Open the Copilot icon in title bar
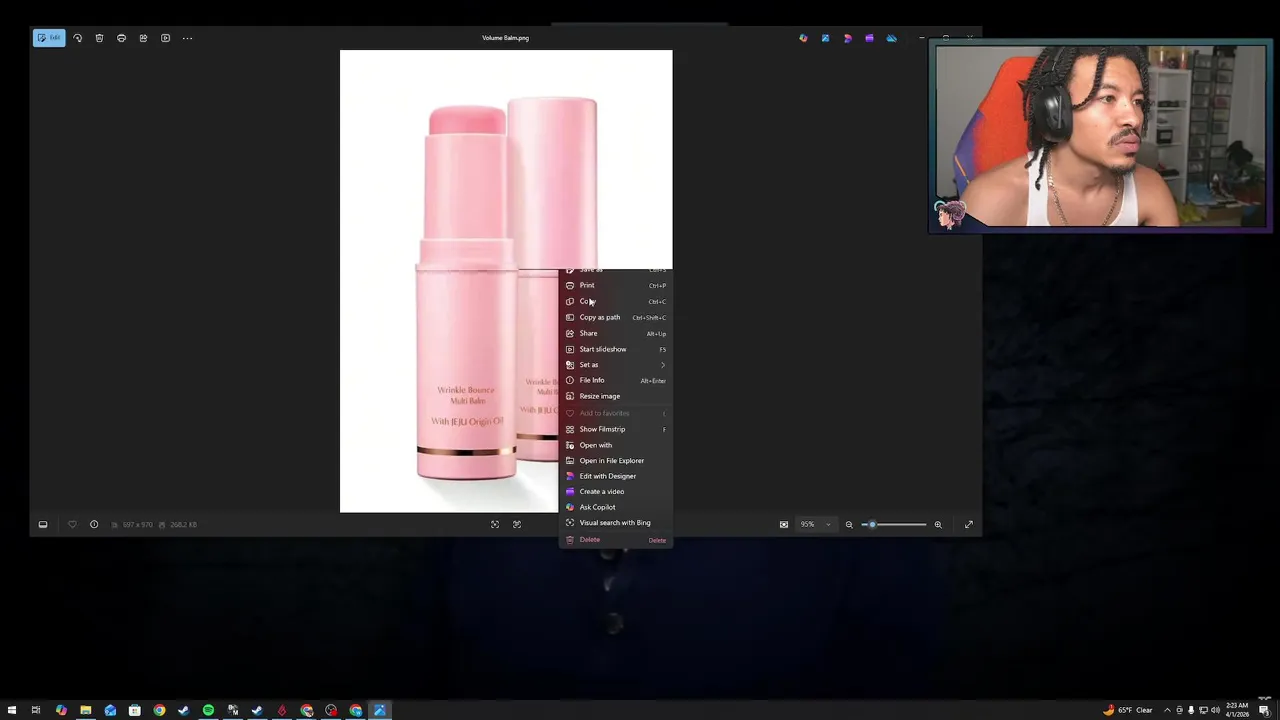 pos(803,38)
